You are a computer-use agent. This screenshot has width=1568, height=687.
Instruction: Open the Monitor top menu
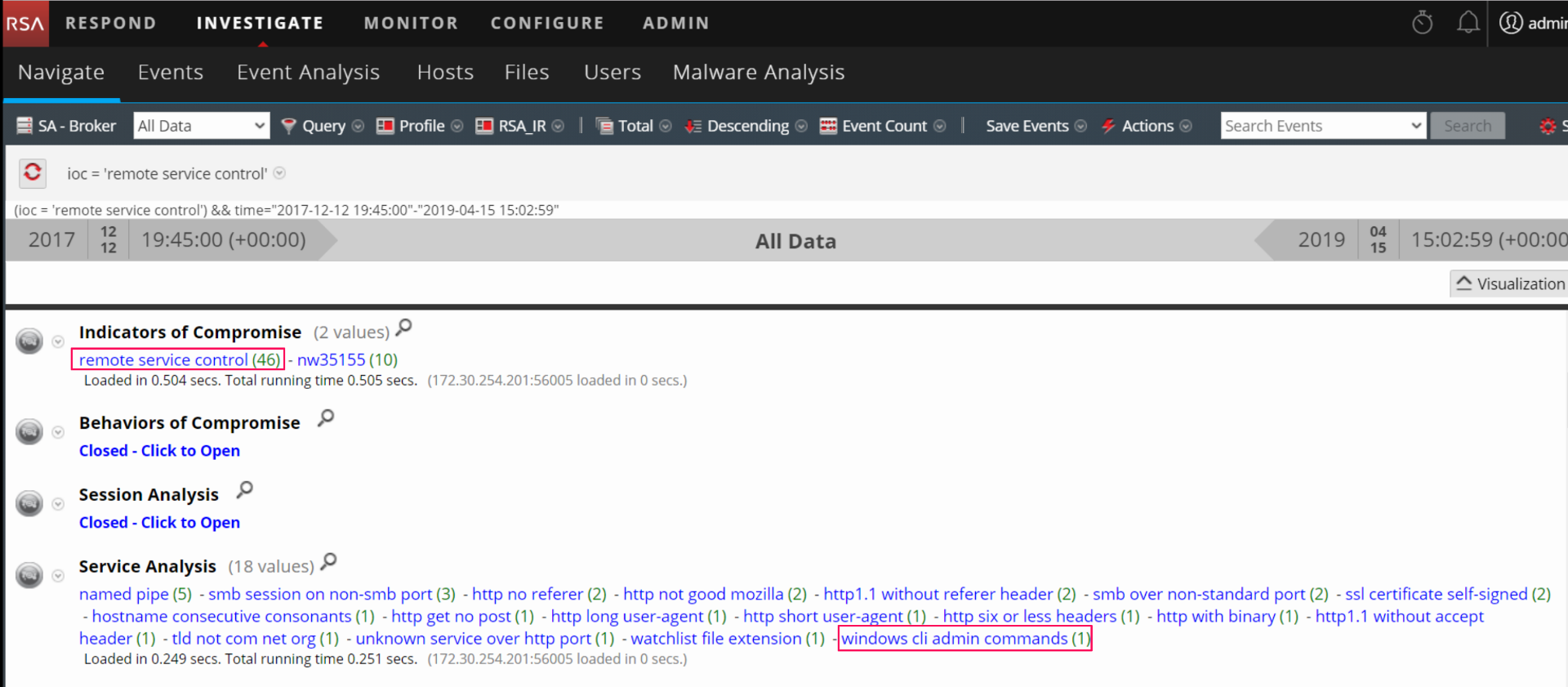pos(411,23)
